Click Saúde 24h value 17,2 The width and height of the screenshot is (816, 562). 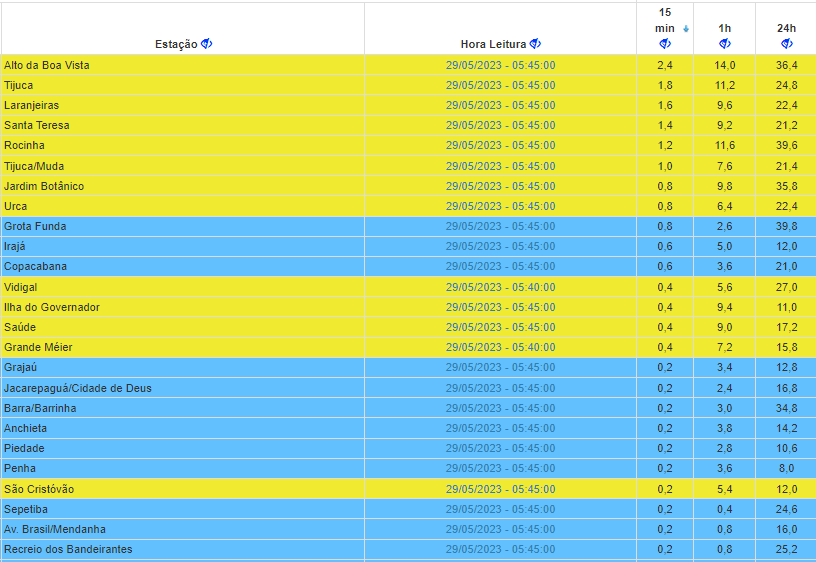[787, 327]
